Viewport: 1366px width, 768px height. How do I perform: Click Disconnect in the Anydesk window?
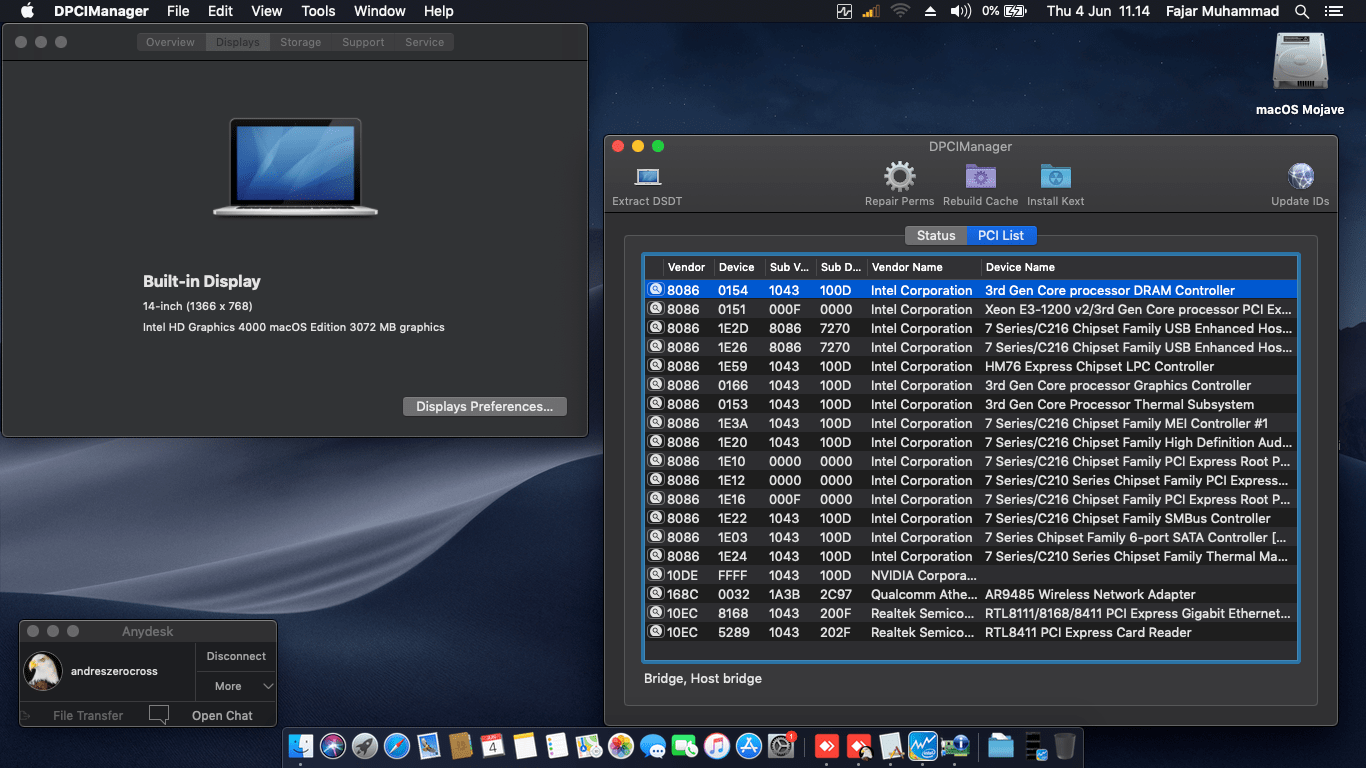[x=236, y=656]
